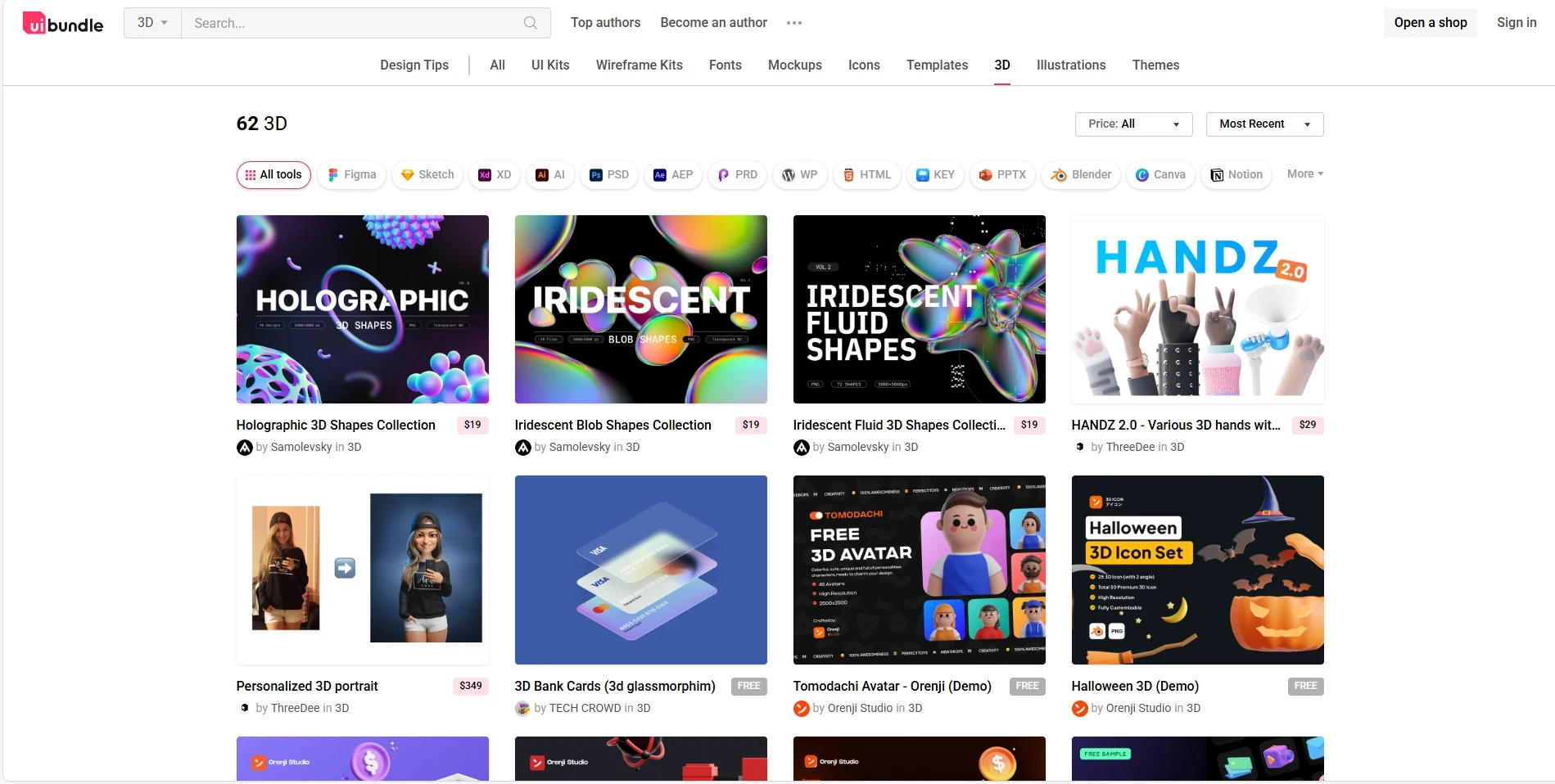The height and width of the screenshot is (784, 1555).
Task: Open Holographic 3D Shapes Collection title
Action: [x=336, y=426]
